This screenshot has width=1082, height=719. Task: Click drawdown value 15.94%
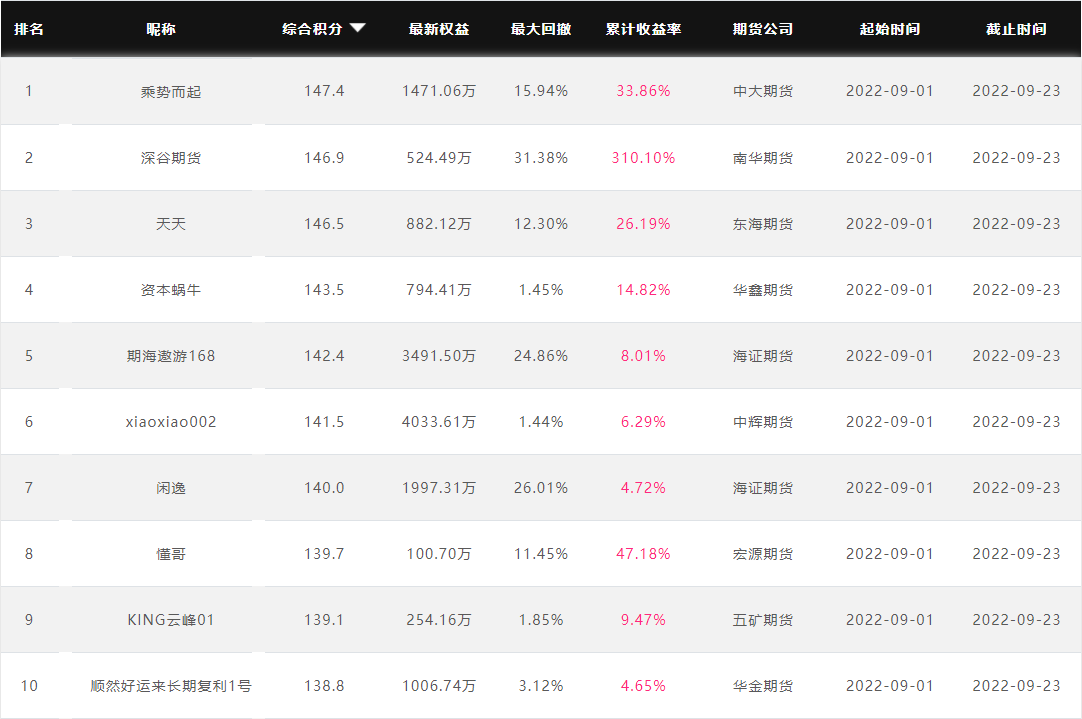click(x=541, y=91)
